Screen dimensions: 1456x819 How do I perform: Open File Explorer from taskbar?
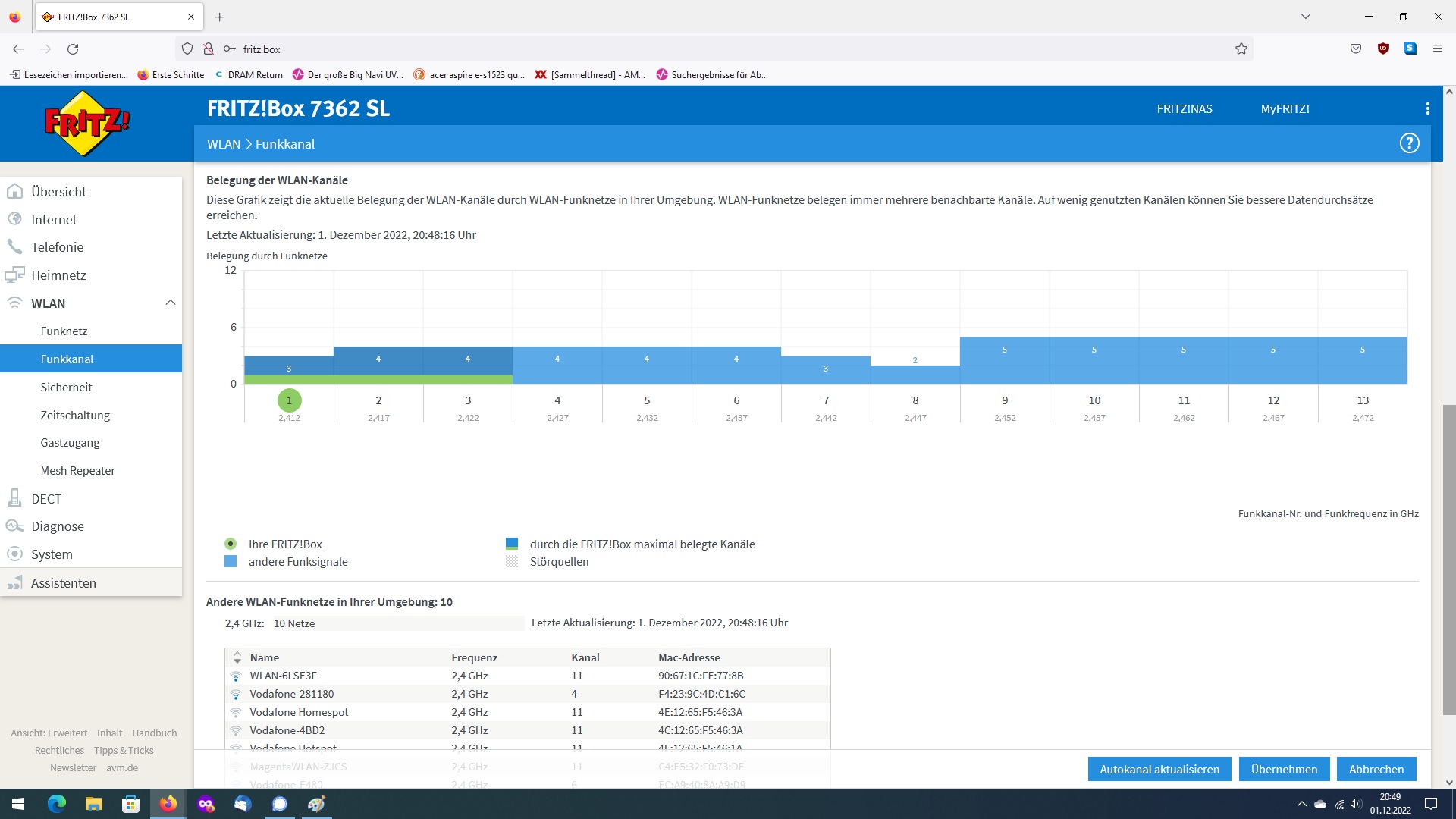coord(93,804)
